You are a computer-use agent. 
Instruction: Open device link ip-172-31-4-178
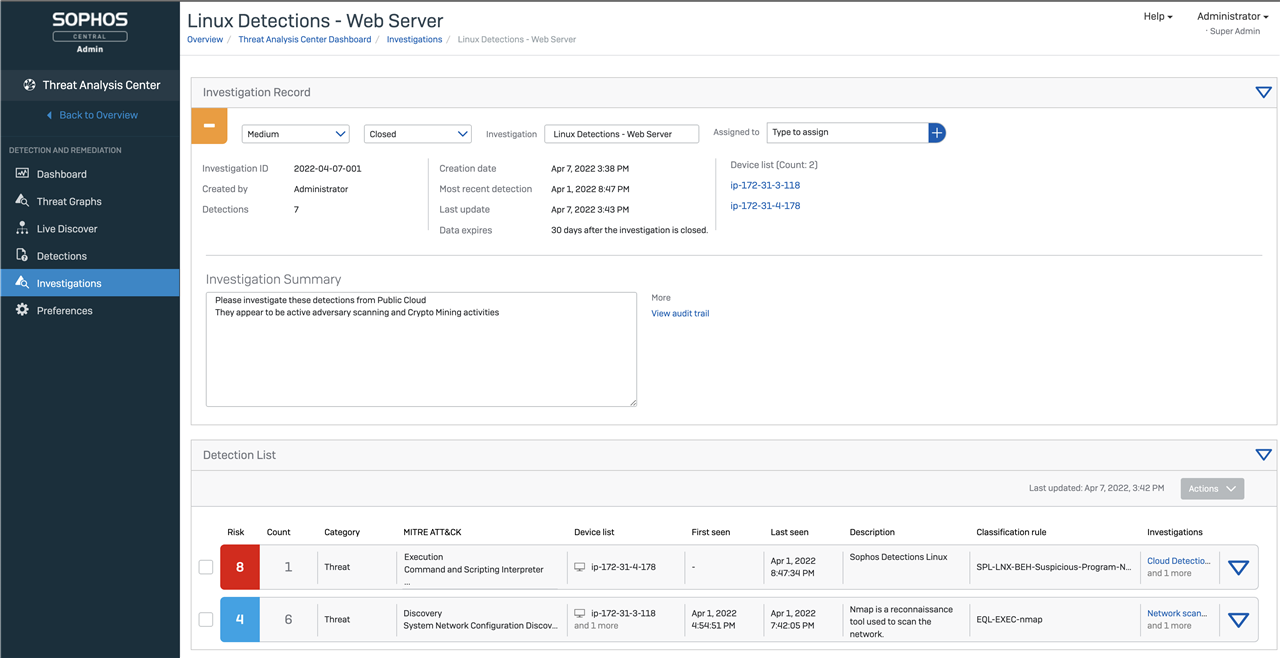pyautogui.click(x=765, y=206)
